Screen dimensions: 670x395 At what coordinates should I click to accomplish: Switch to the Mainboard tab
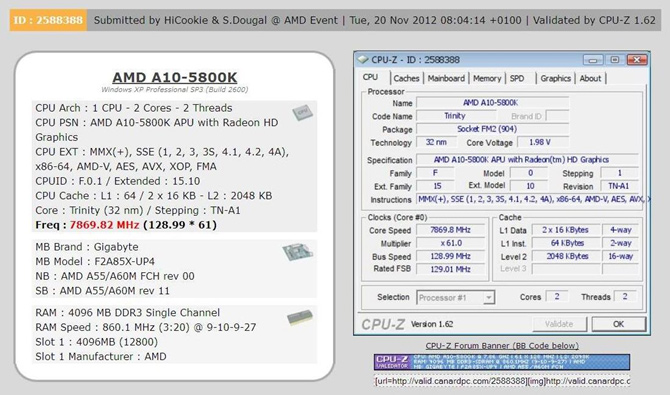point(446,78)
